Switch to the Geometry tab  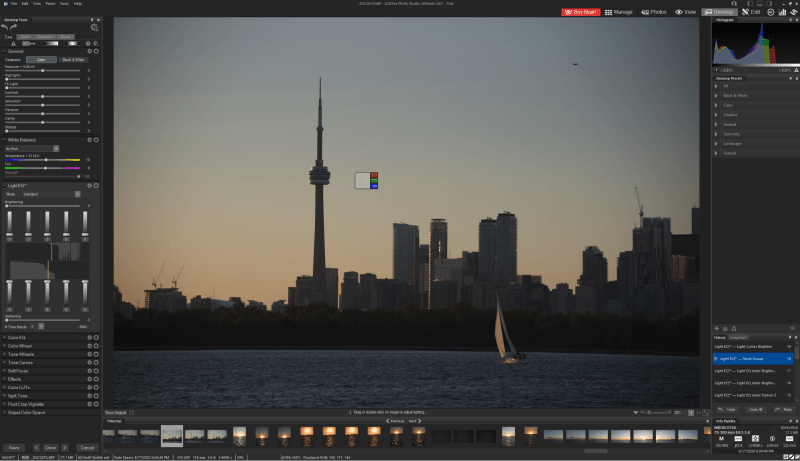point(44,37)
